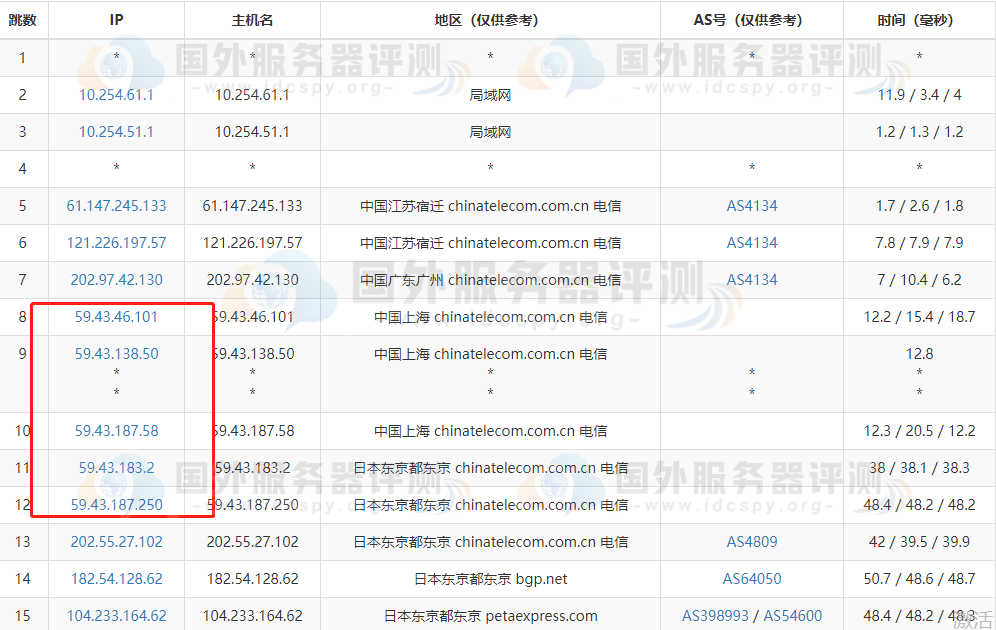
Task: Open the blue 59.43.183.2 IP link
Action: tap(116, 468)
